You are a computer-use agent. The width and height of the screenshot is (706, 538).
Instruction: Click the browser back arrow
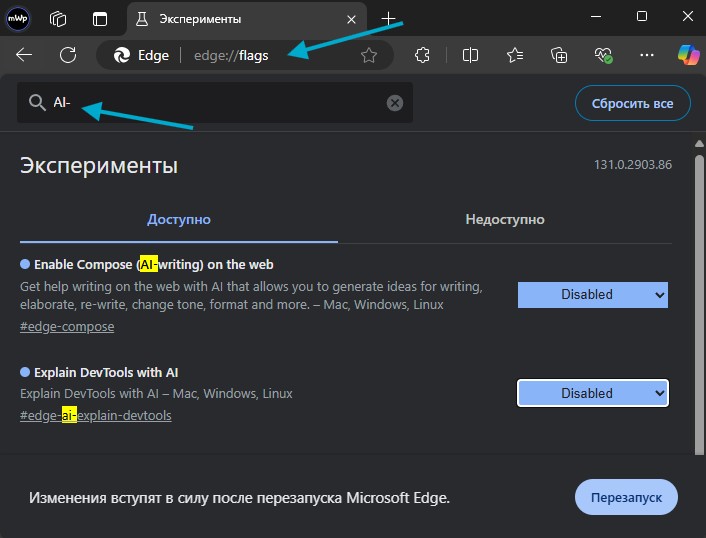click(24, 55)
